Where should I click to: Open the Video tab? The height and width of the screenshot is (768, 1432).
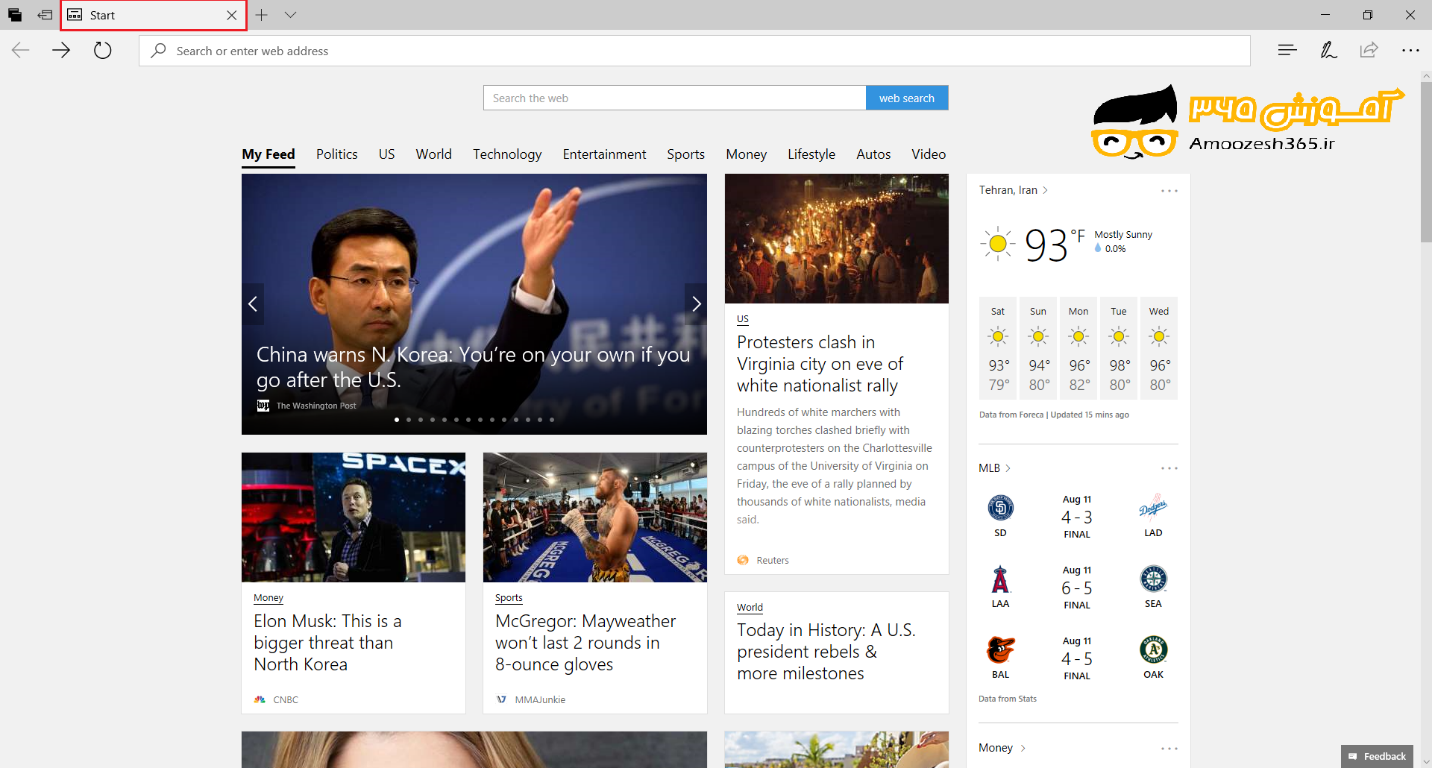(928, 154)
